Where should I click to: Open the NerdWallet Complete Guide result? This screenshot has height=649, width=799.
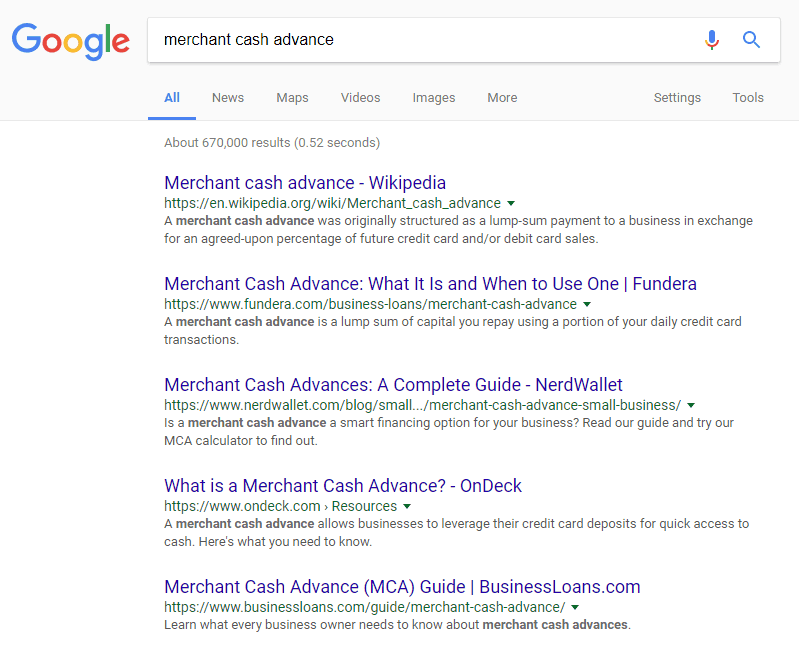[393, 385]
